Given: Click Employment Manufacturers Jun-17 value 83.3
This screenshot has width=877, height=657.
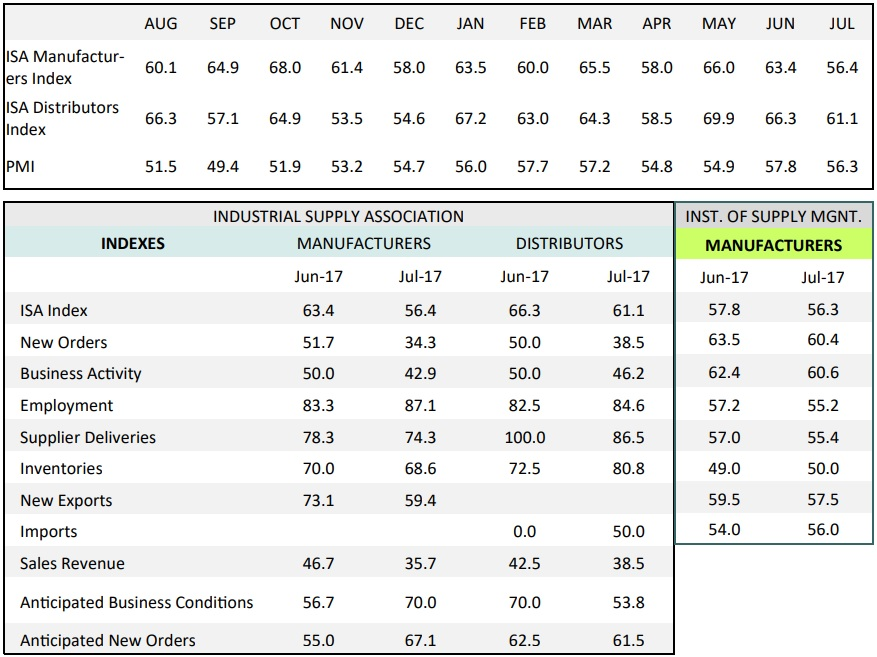Looking at the screenshot, I should point(318,405).
